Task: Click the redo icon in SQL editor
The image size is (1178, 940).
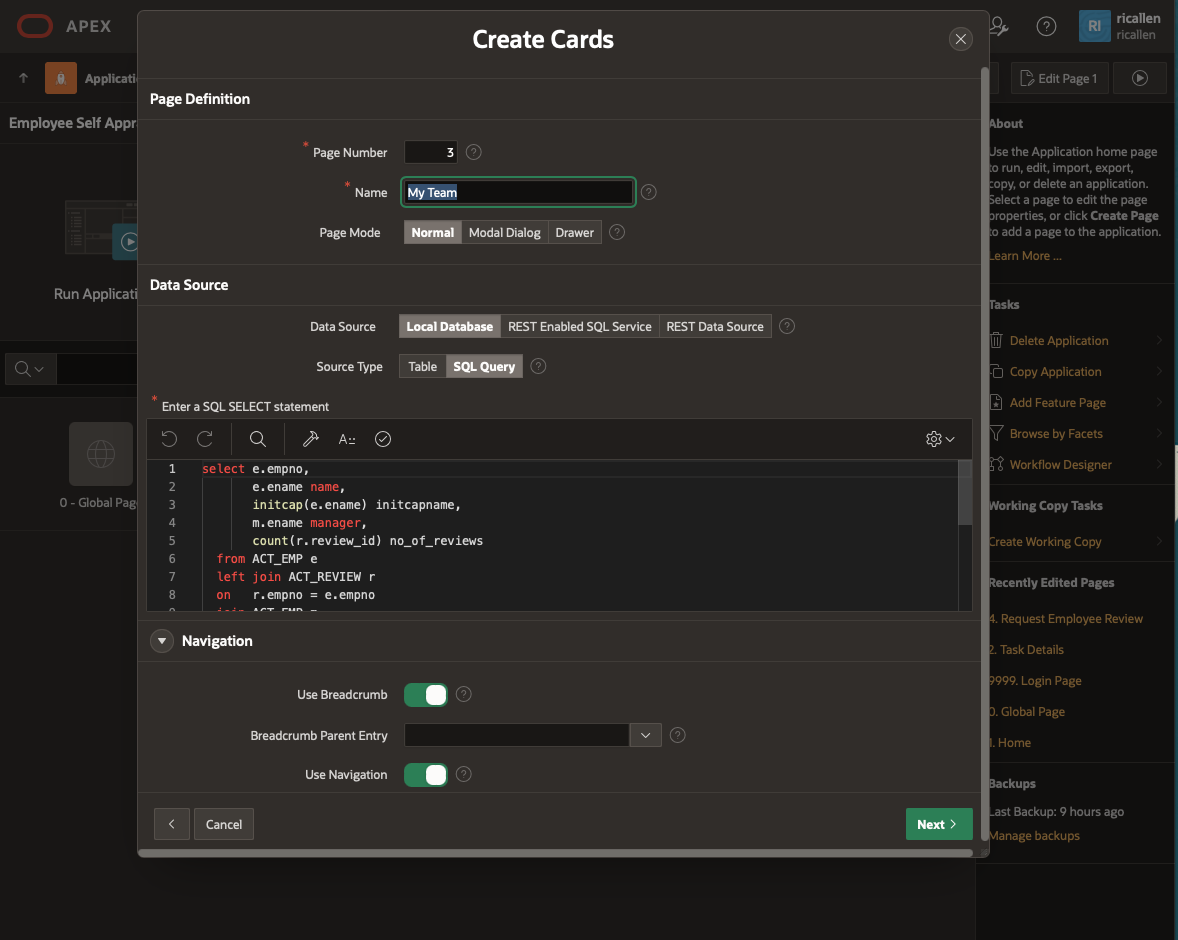Action: (205, 439)
